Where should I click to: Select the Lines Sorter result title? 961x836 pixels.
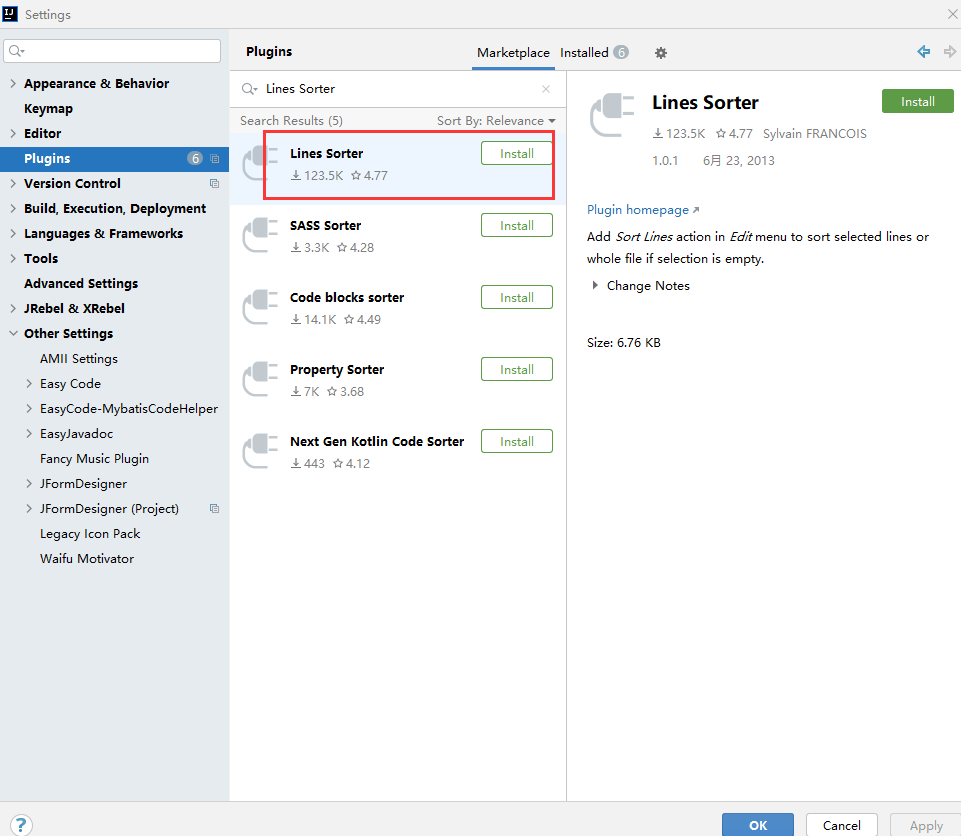coord(327,154)
